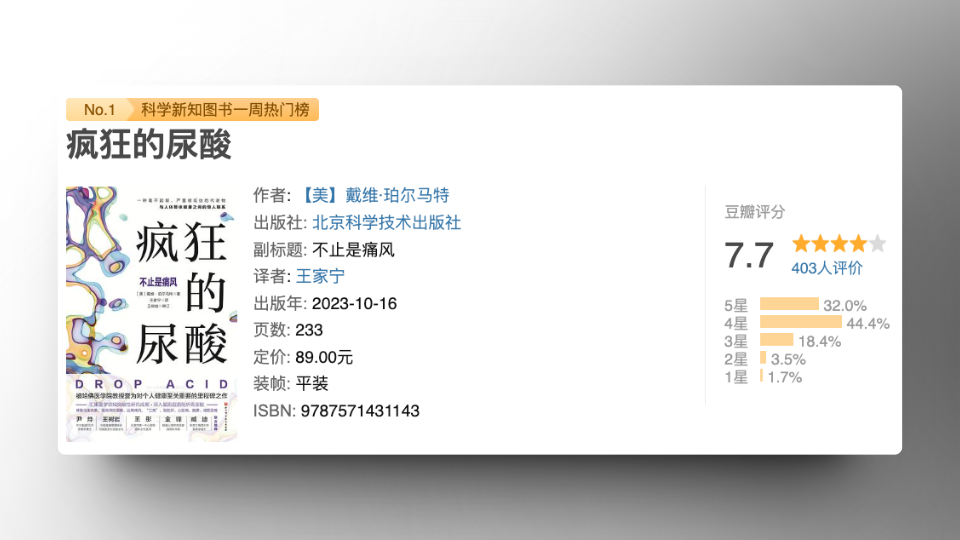Click the 3星 rating bar
The height and width of the screenshot is (540, 960).
pyautogui.click(x=776, y=340)
